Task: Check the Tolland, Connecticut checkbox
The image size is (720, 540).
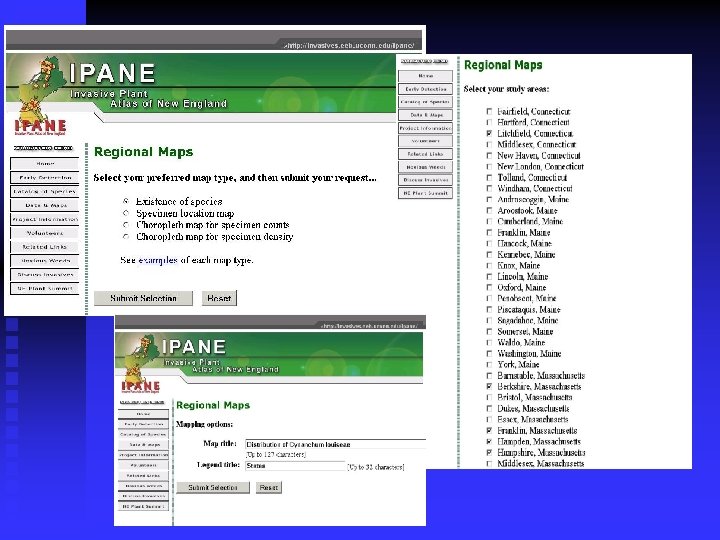Action: coord(489,177)
